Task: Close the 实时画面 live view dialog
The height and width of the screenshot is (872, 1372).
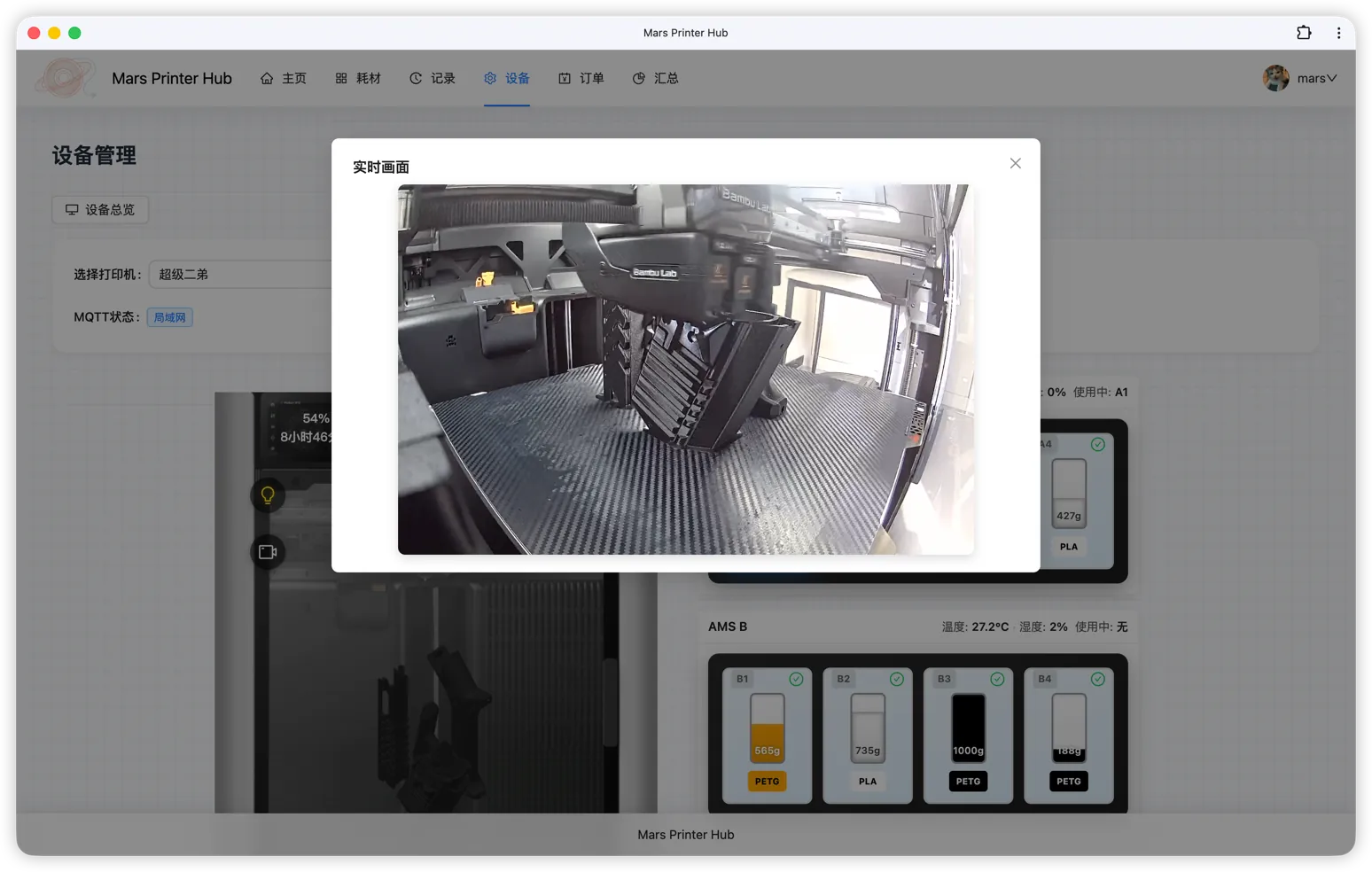Action: point(1015,163)
